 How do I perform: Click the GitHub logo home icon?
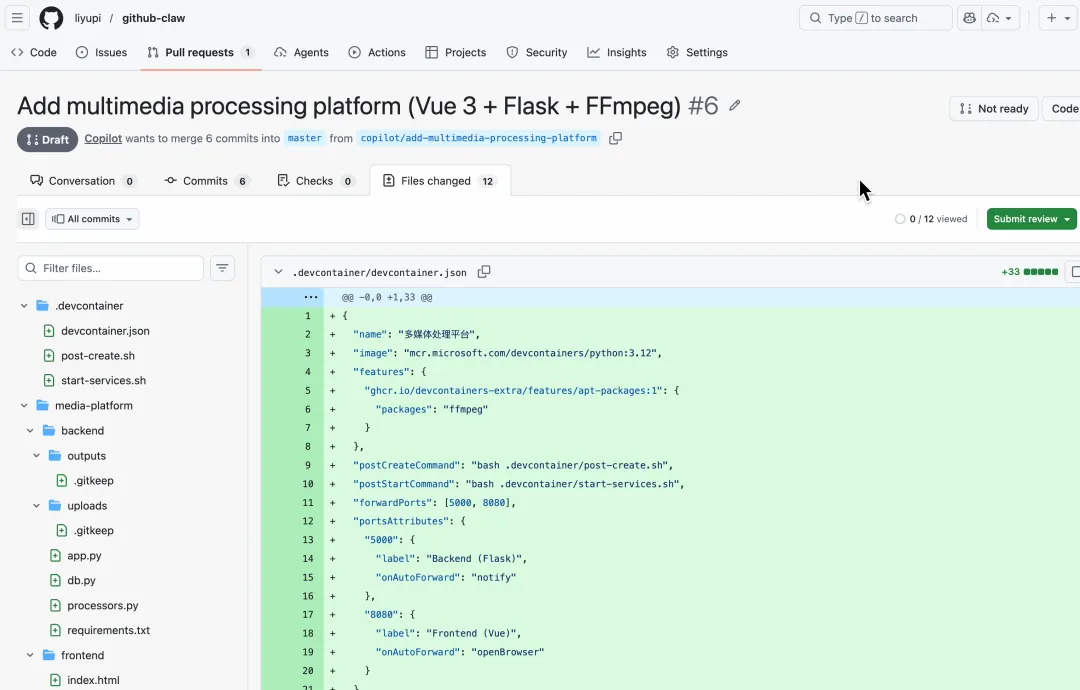pos(51,18)
